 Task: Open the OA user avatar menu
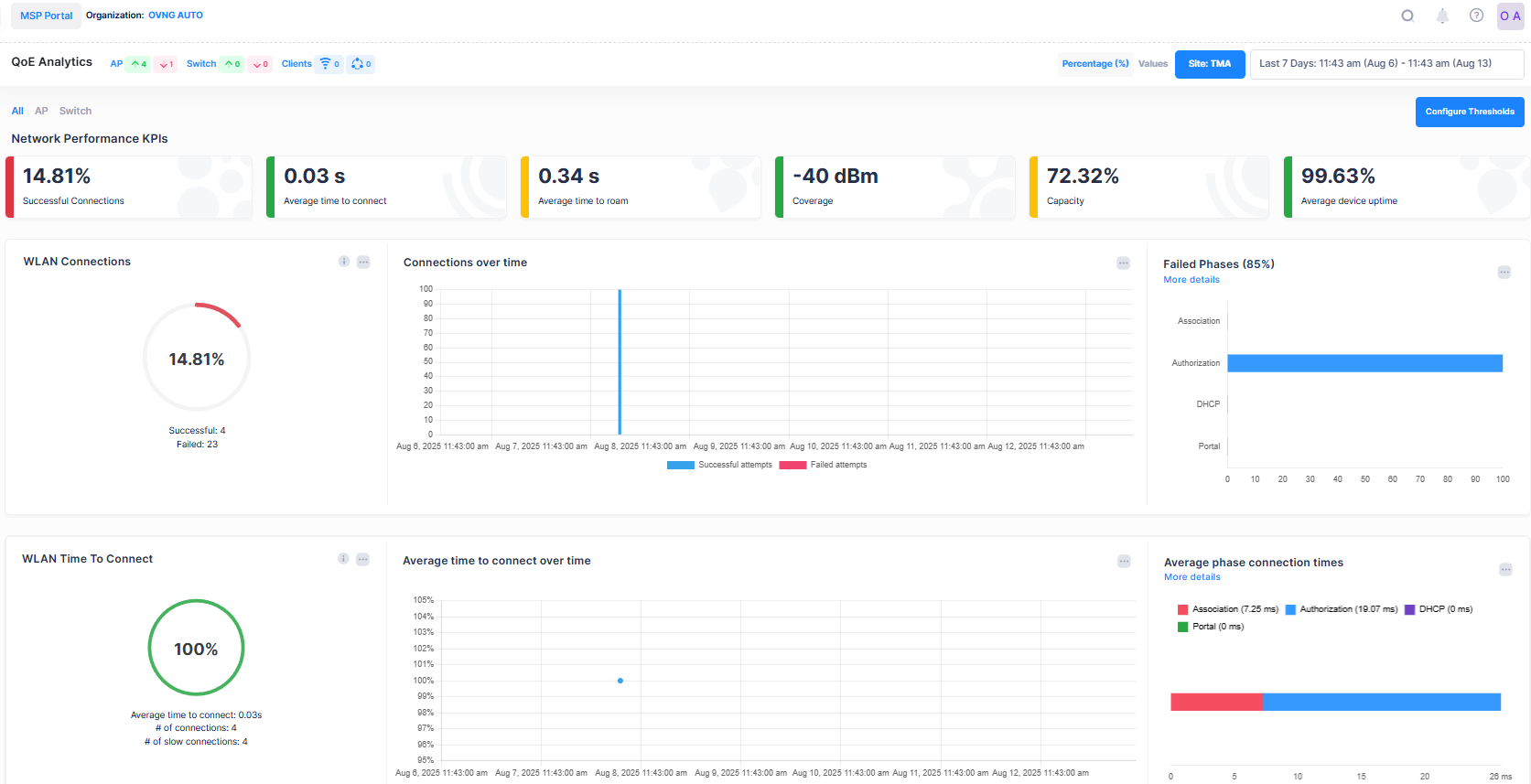(1510, 16)
